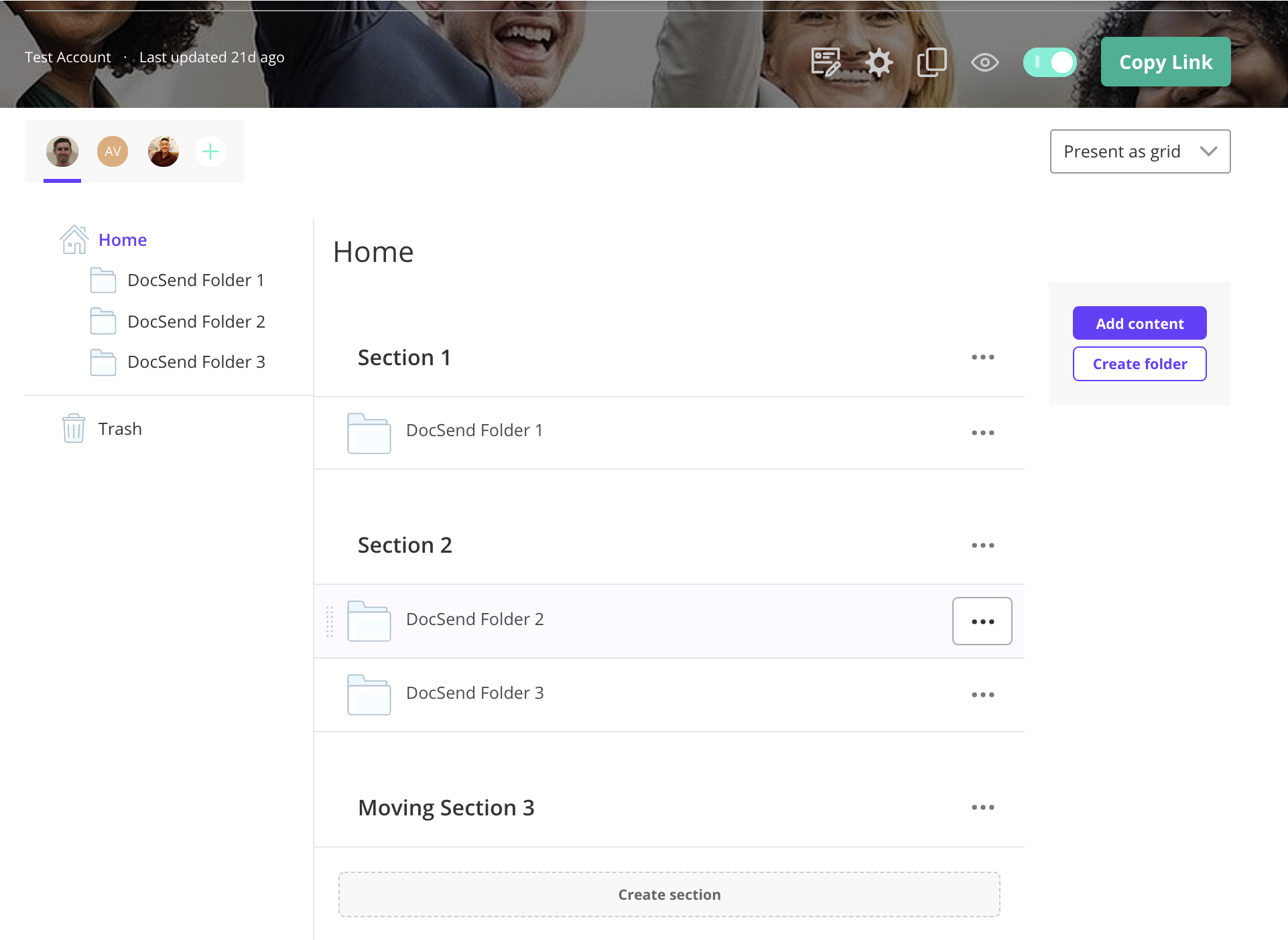Screen dimensions: 1288x940
Task: Go to Home in sidebar
Action: pyautogui.click(x=123, y=240)
